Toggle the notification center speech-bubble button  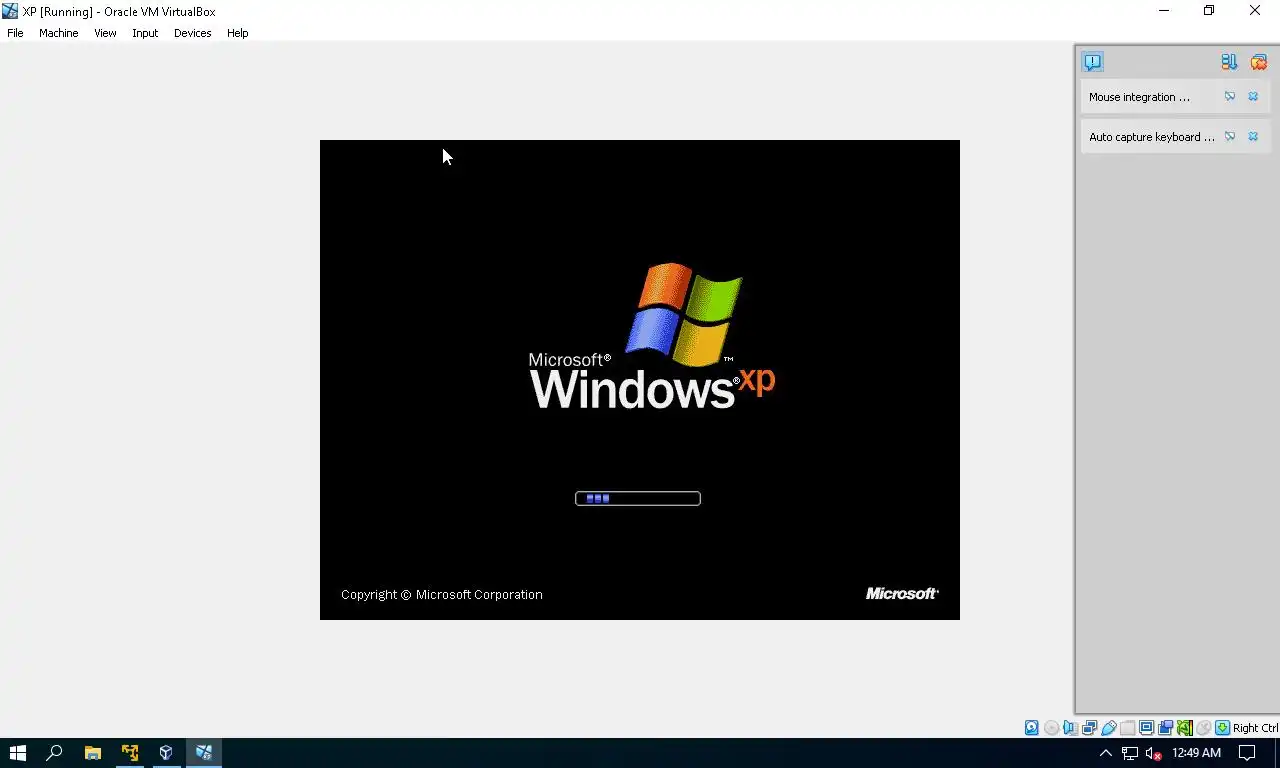(1092, 62)
